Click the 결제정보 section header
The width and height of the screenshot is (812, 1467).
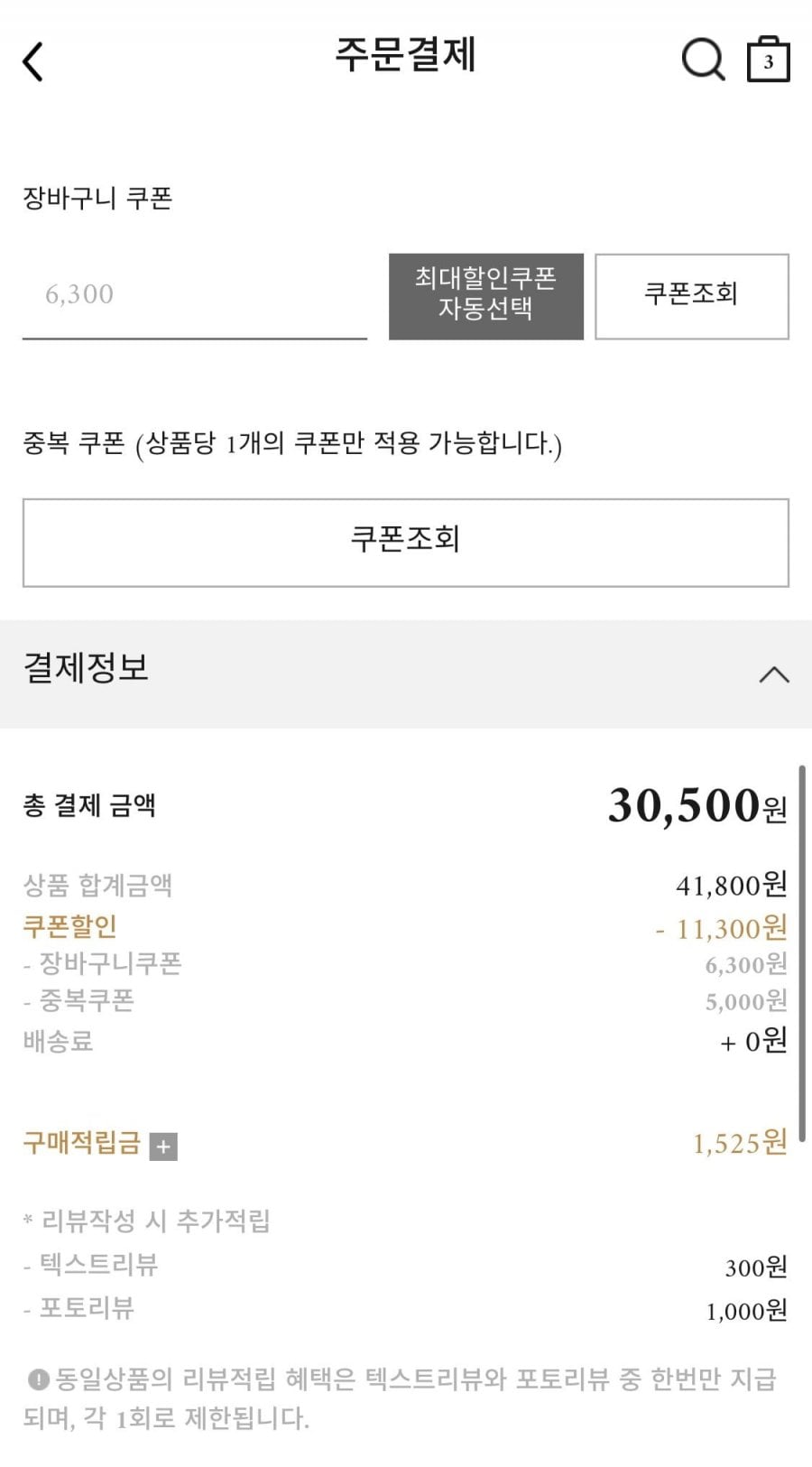pos(86,669)
